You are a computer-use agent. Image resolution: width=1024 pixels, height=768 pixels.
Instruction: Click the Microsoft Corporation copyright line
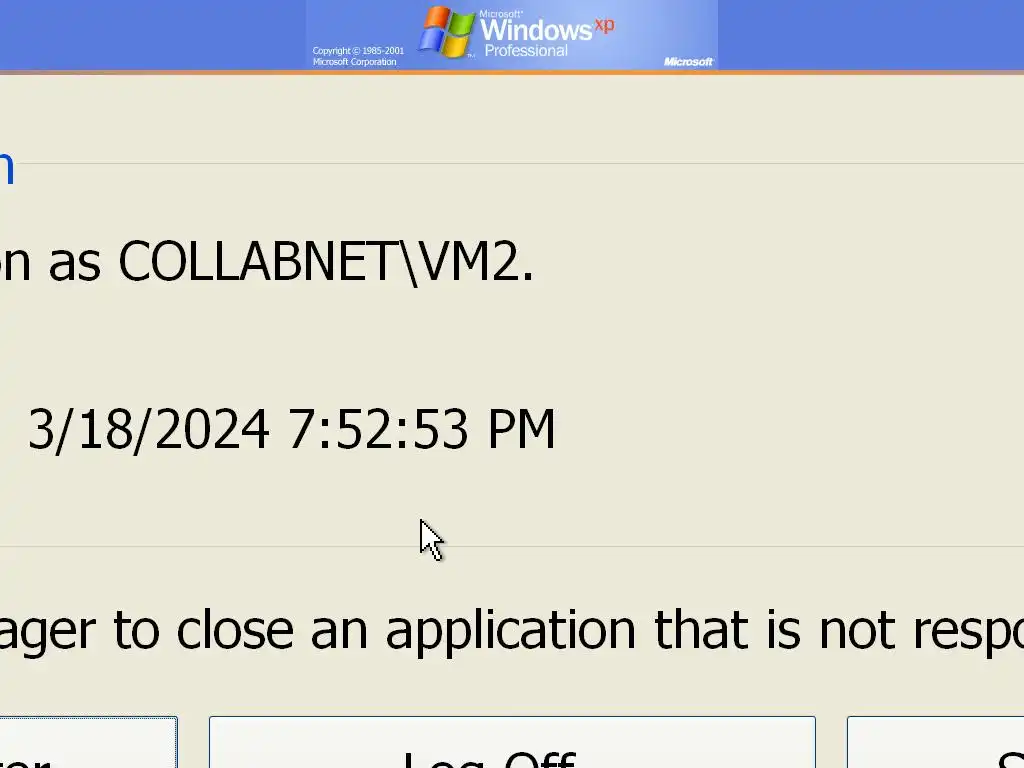pos(354,61)
